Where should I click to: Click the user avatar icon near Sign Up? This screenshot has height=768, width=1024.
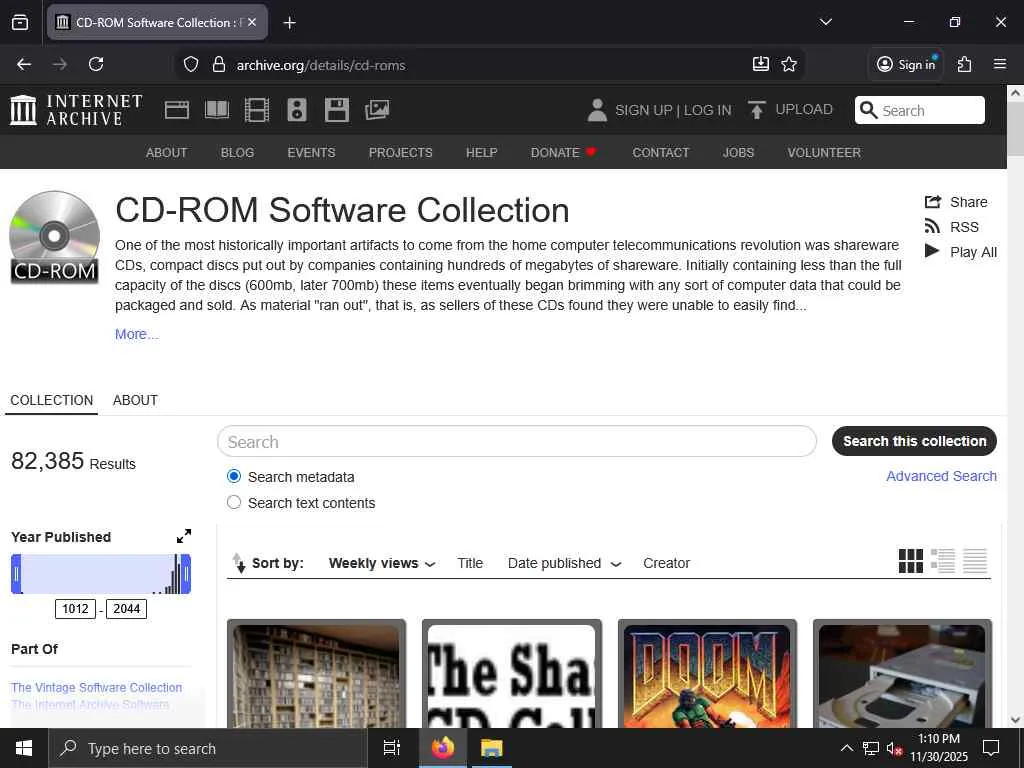(x=597, y=110)
